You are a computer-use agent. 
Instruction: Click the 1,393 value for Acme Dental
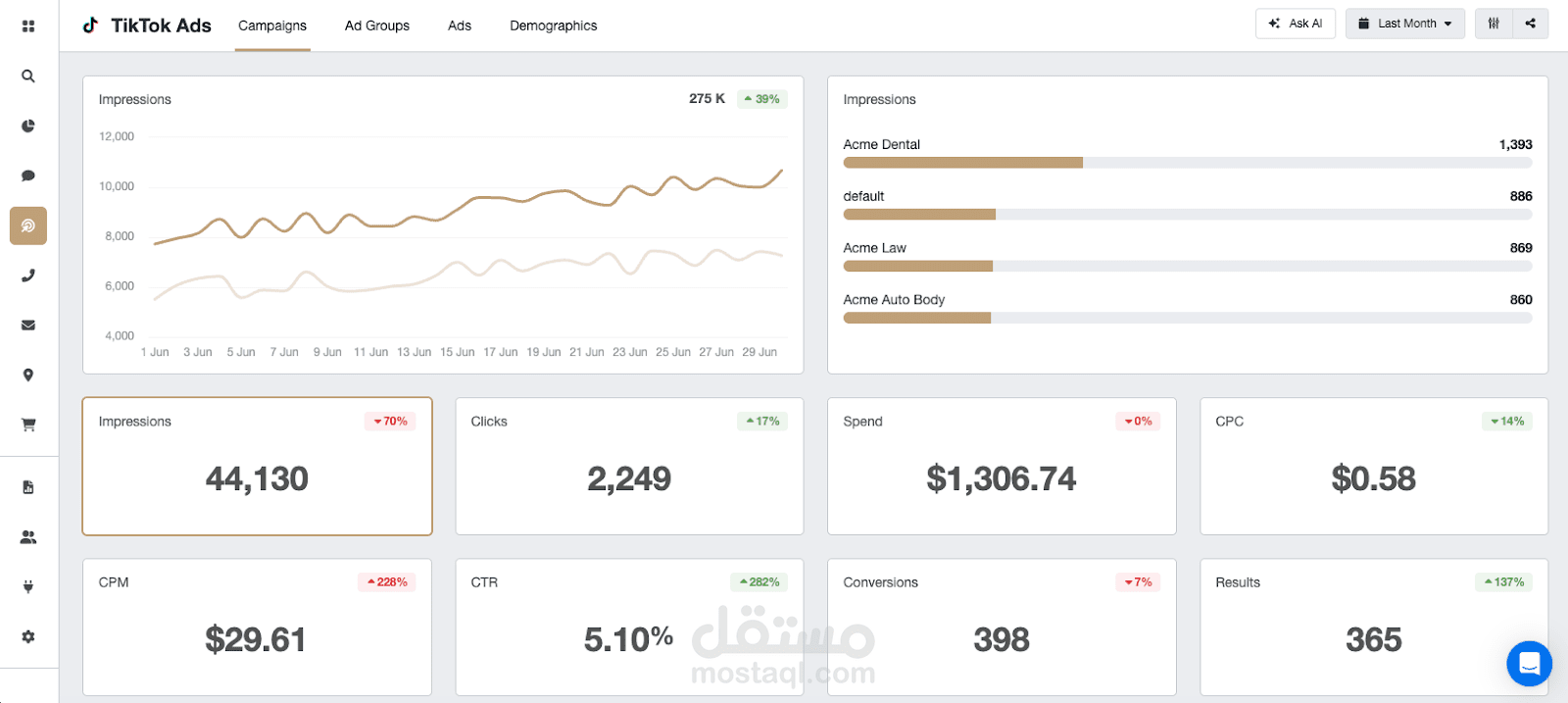coord(1515,144)
